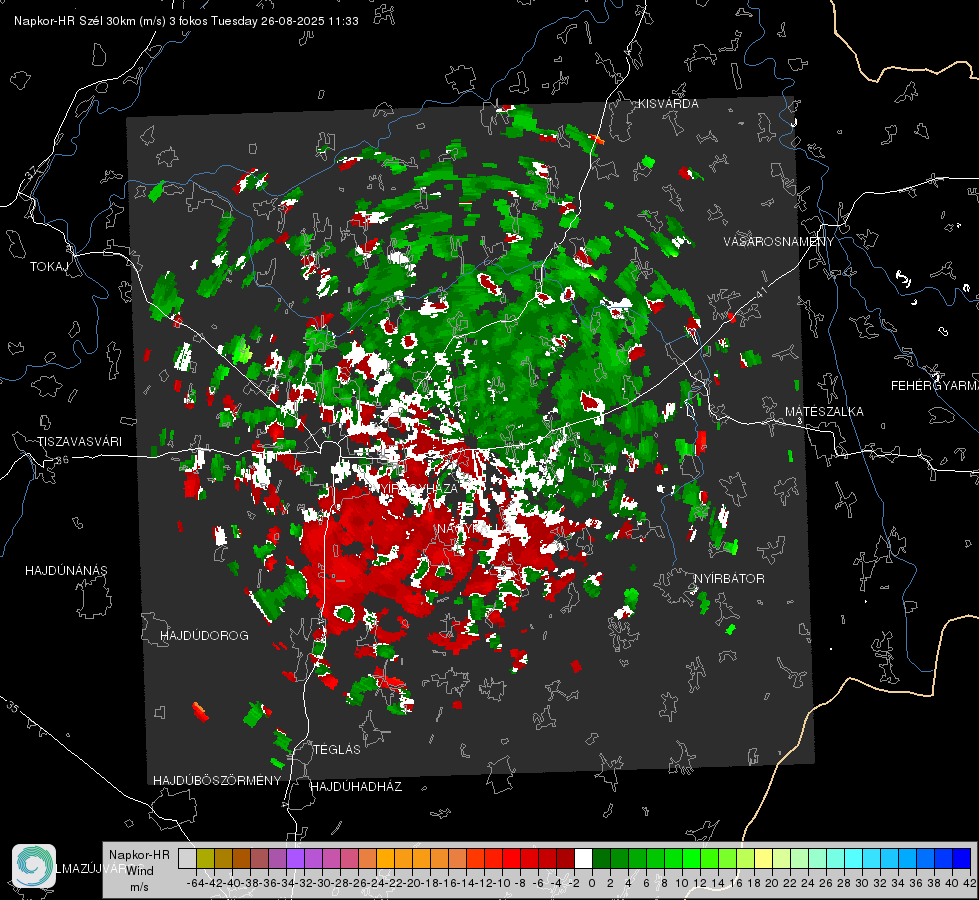Click the FEHÉRGYARMAT label at the map edge

(935, 386)
